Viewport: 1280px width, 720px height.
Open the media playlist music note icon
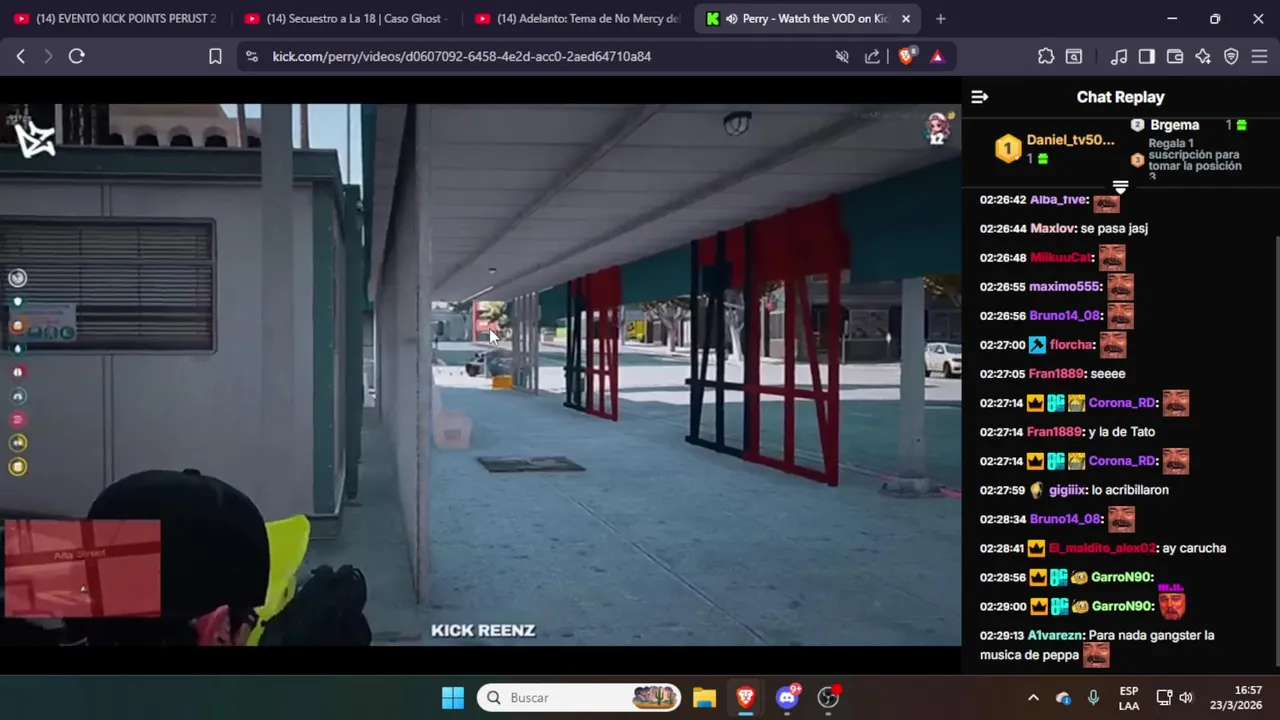pos(1120,57)
